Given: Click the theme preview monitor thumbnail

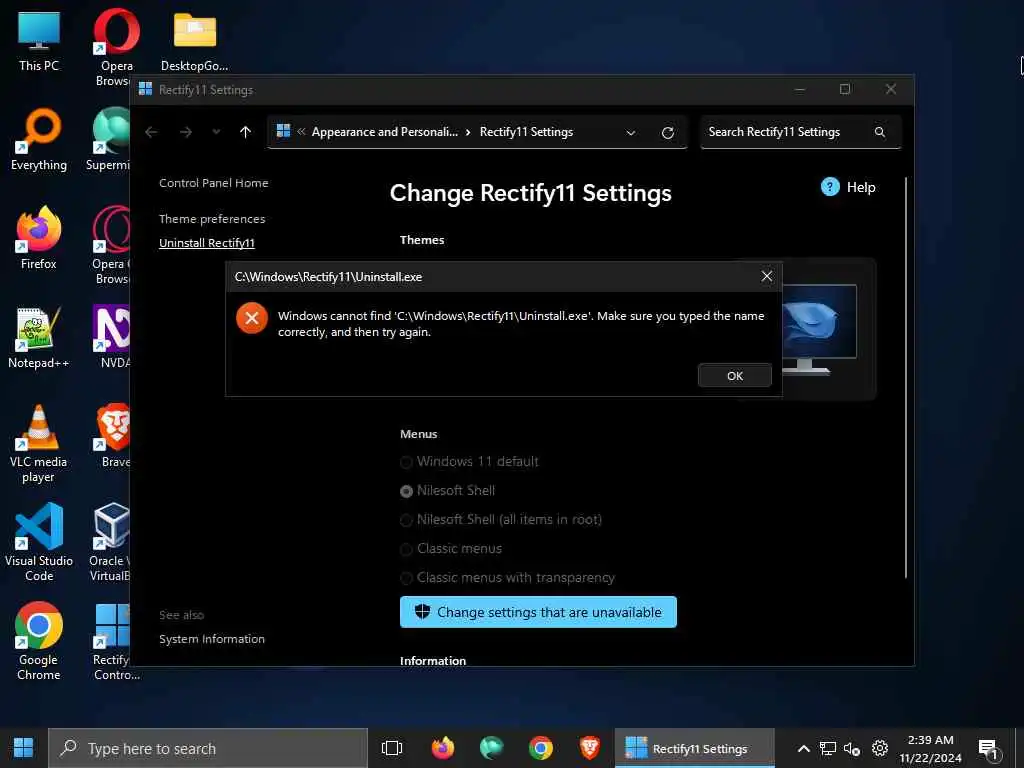Looking at the screenshot, I should pos(819,328).
